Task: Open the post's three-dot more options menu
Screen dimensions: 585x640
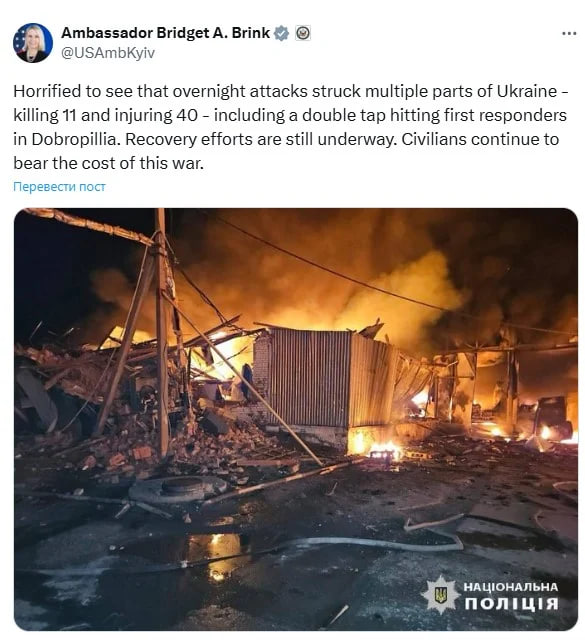Action: point(569,33)
